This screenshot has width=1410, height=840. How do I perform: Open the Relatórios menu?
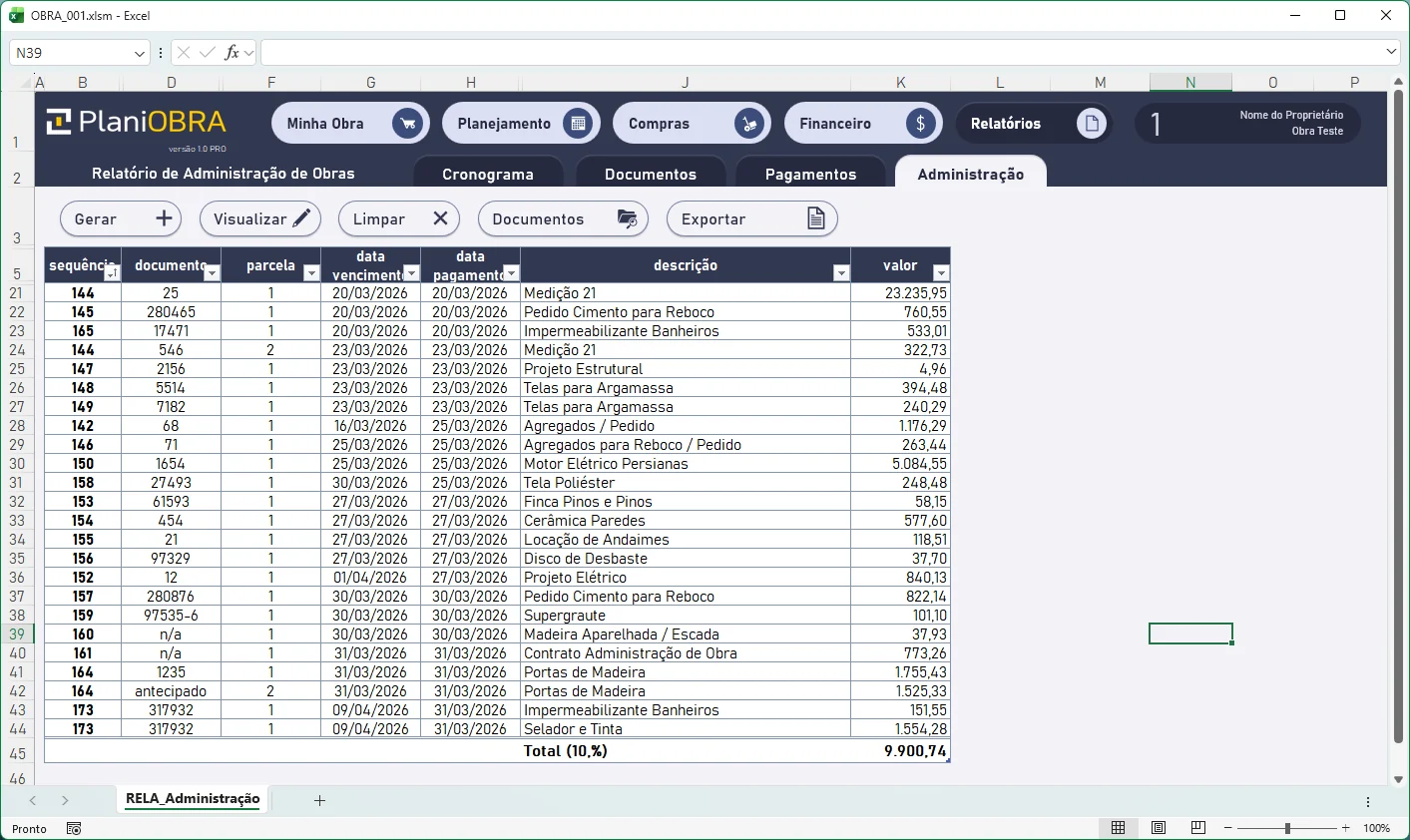click(1033, 124)
